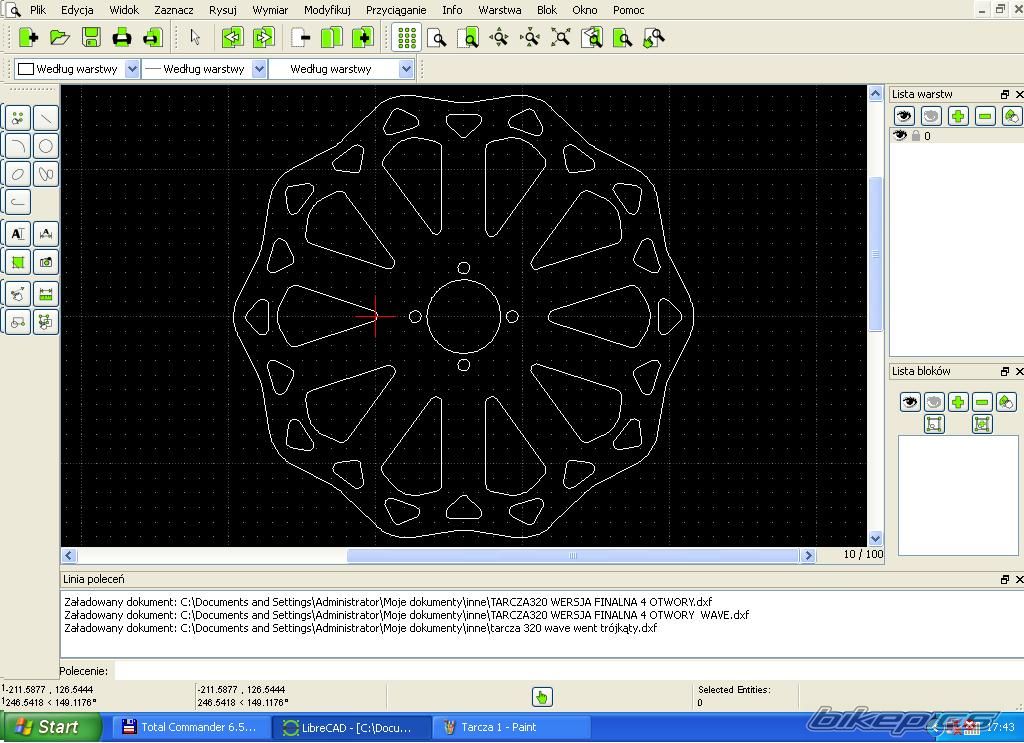Screen dimensions: 1024x743
Task: Open the Modify tools hand icon
Action: (x=18, y=294)
